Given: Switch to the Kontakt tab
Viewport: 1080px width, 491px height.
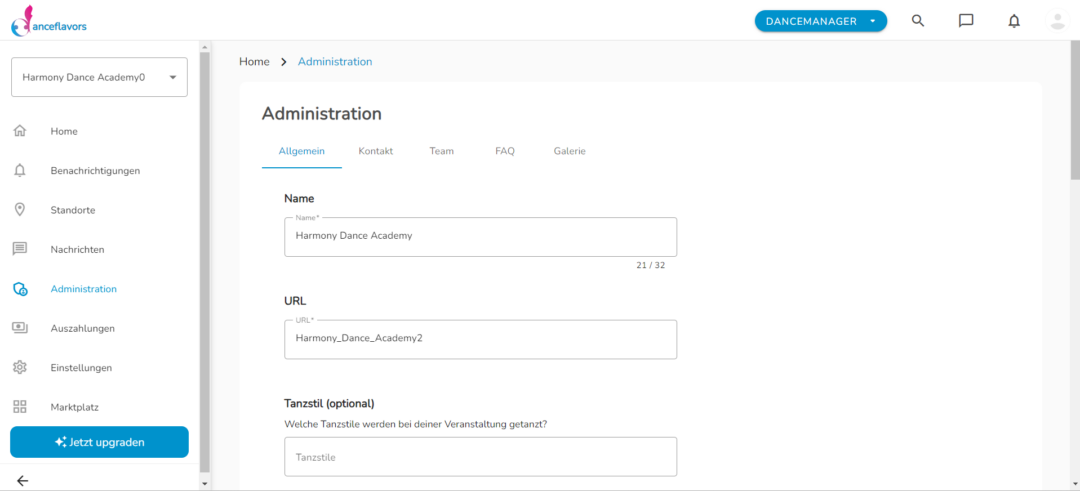Looking at the screenshot, I should [x=375, y=151].
